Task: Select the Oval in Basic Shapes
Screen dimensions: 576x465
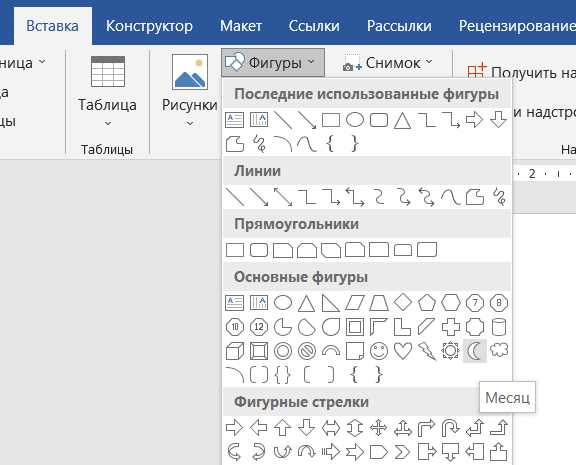Action: tap(283, 303)
